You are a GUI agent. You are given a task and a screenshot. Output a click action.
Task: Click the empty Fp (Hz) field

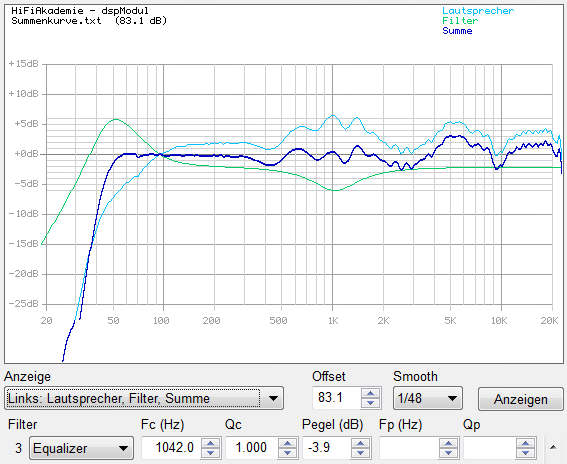click(x=409, y=448)
